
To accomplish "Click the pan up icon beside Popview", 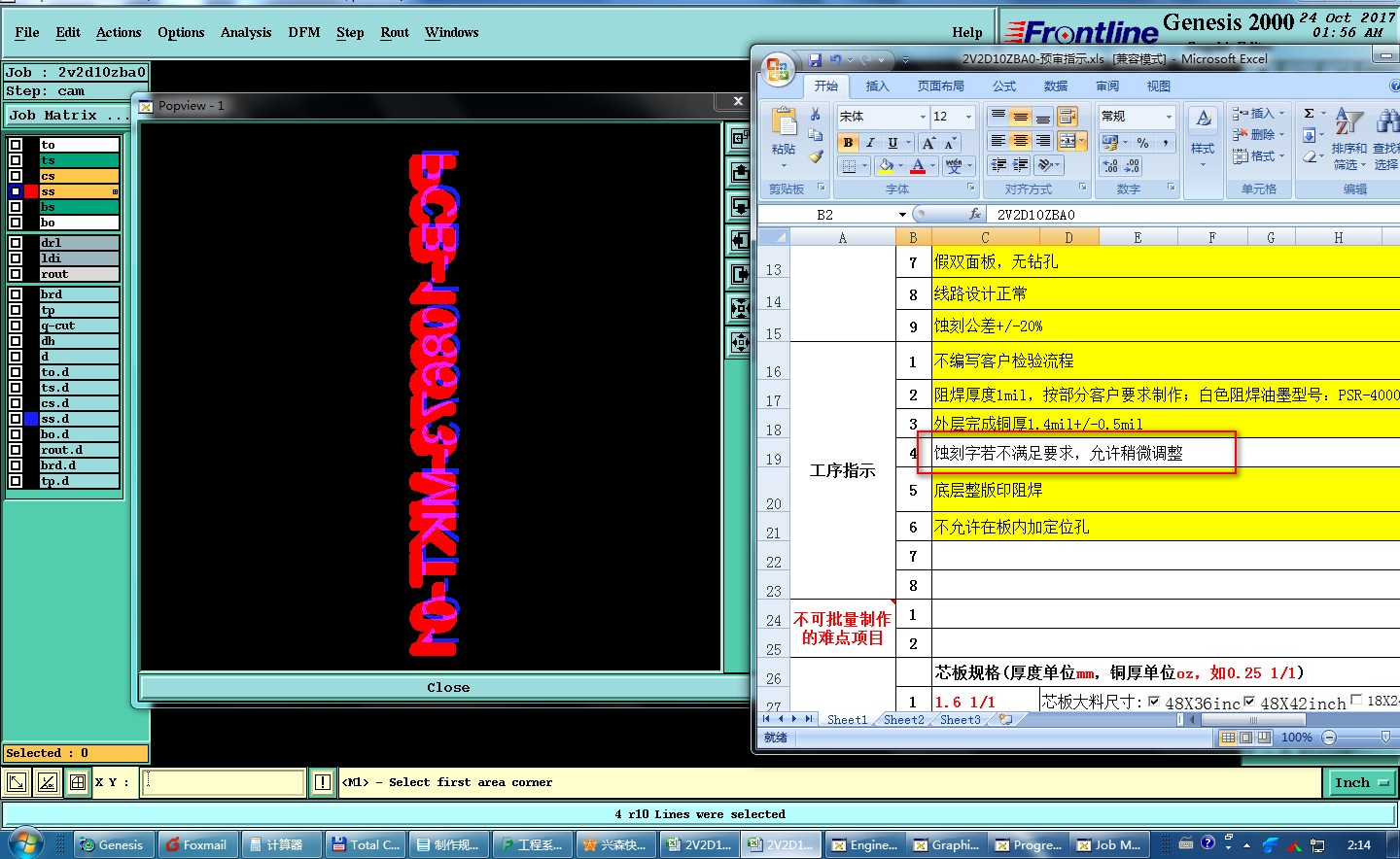I will 740,173.
